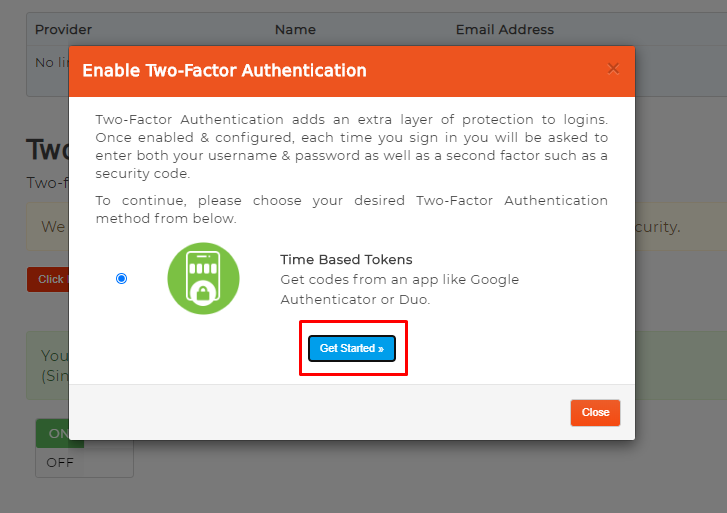
Task: Select the Time Based Tokens radio button
Action: coord(122,279)
